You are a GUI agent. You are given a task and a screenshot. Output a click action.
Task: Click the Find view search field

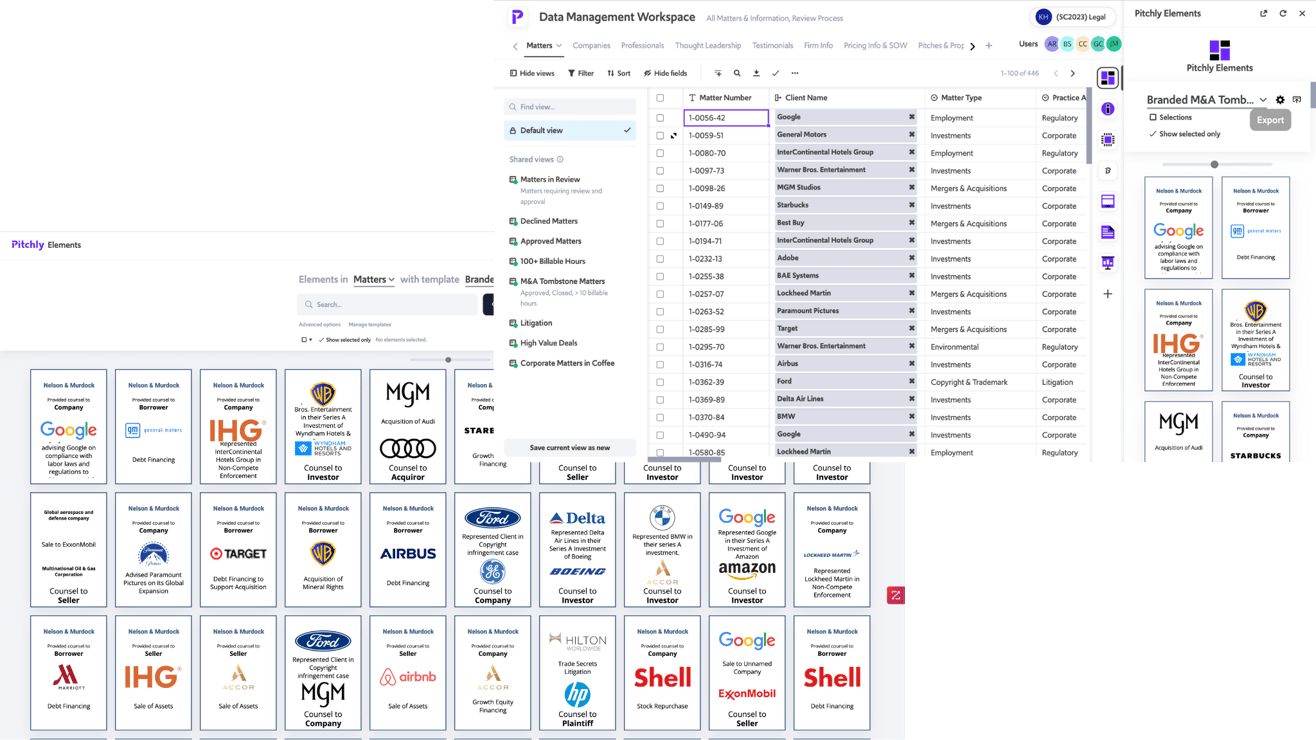click(570, 107)
